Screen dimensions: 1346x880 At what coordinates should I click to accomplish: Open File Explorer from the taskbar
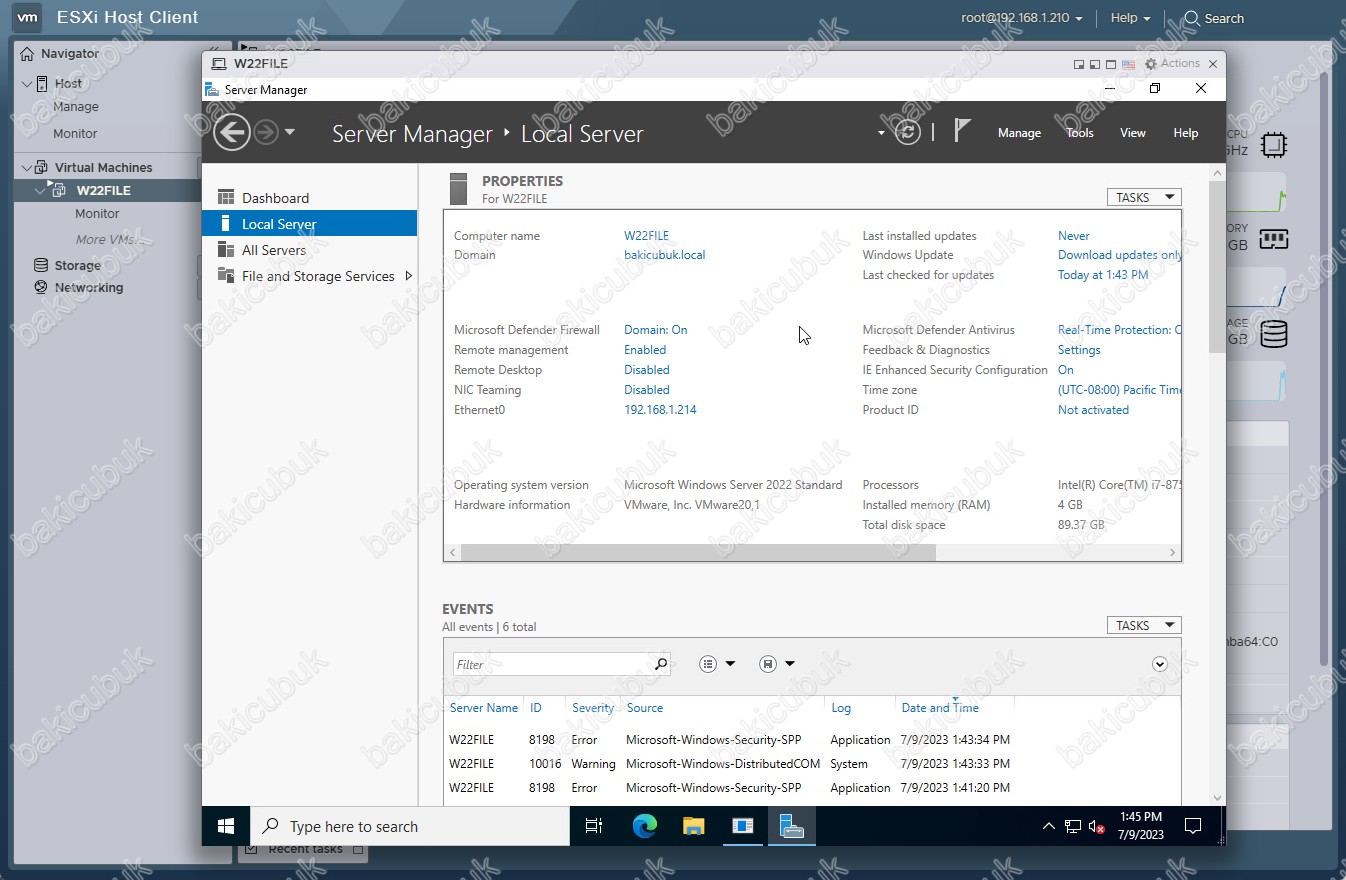pyautogui.click(x=694, y=826)
